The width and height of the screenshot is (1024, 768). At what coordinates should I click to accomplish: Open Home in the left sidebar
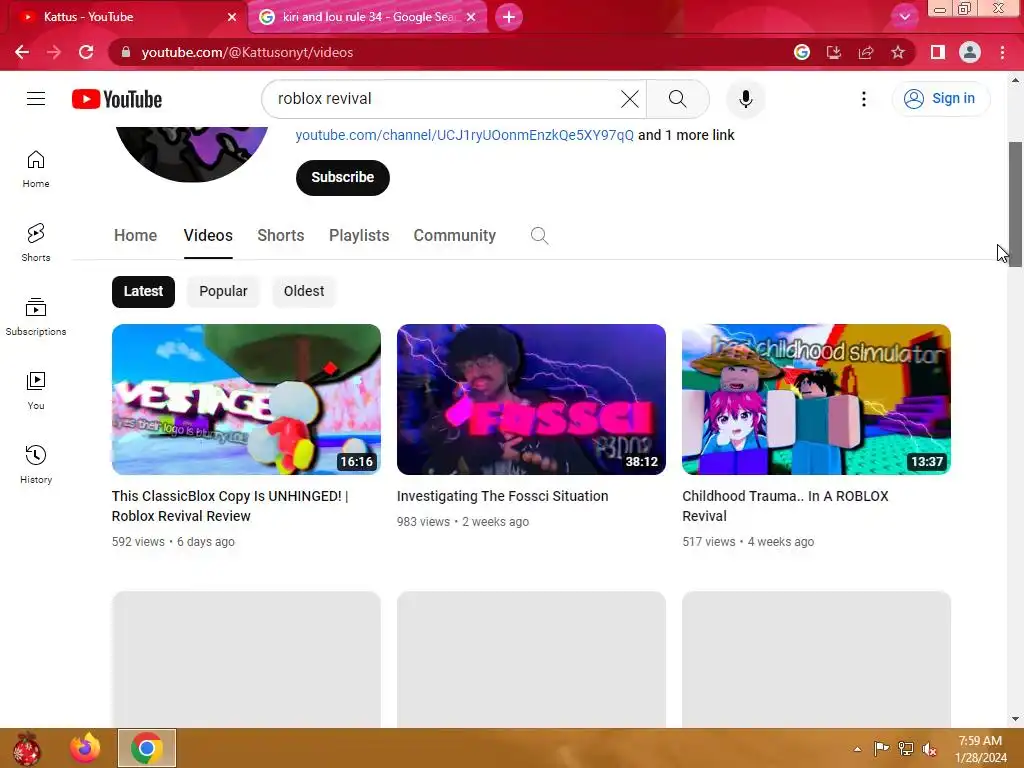coord(36,169)
